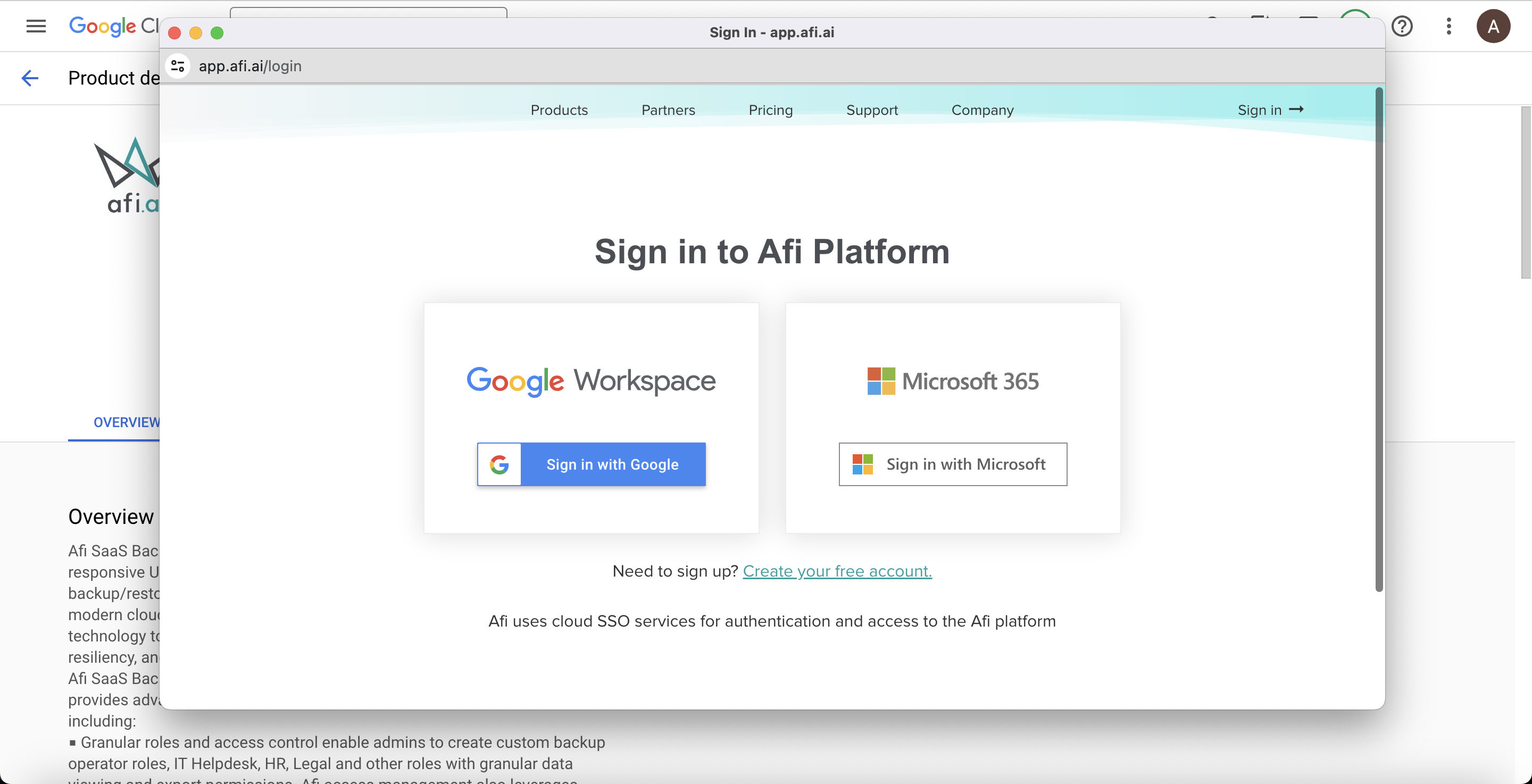Image resolution: width=1532 pixels, height=784 pixels.
Task: Click the back arrow beside Product details
Action: coord(30,78)
